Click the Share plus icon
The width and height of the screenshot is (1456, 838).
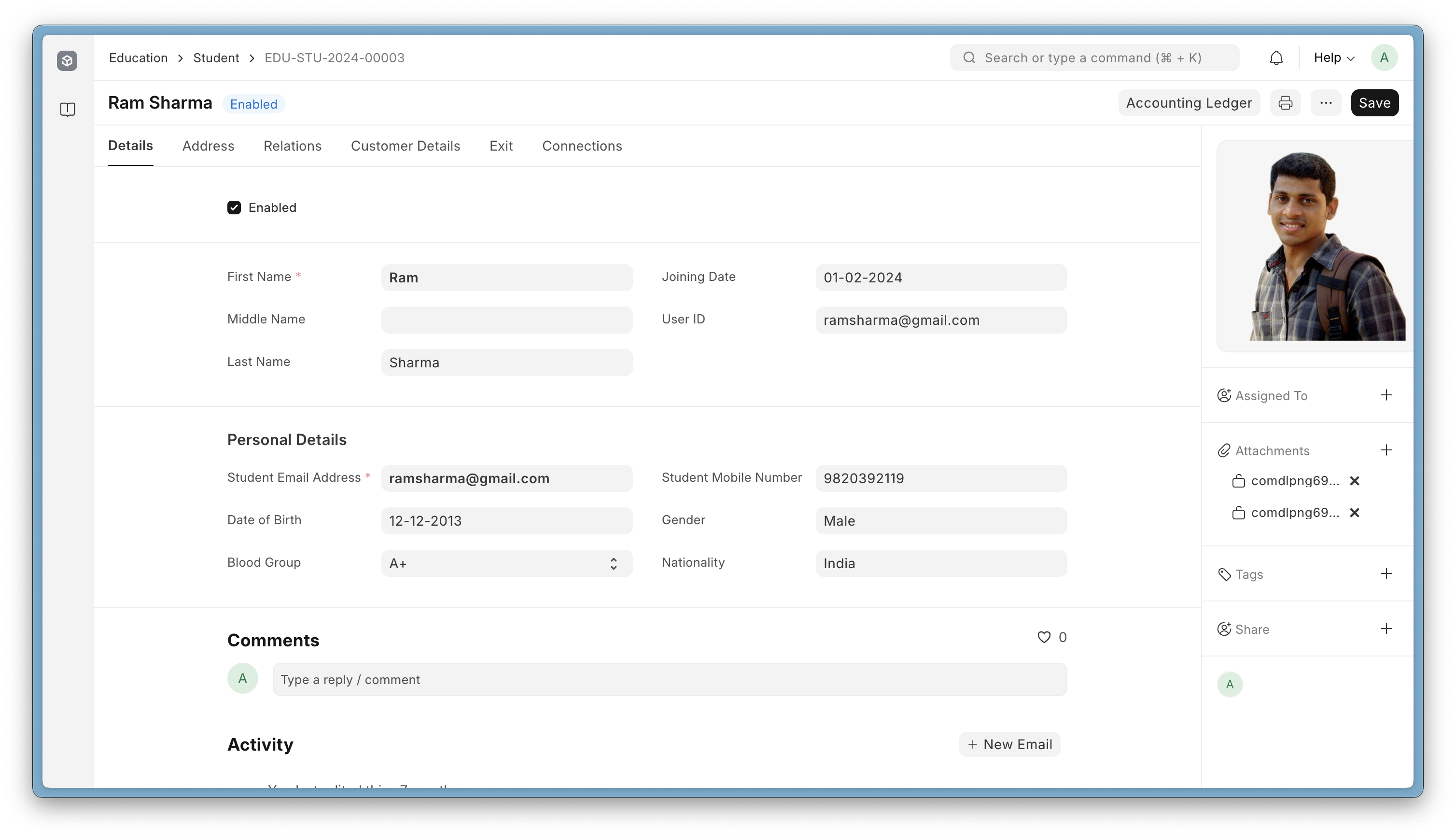point(1386,628)
